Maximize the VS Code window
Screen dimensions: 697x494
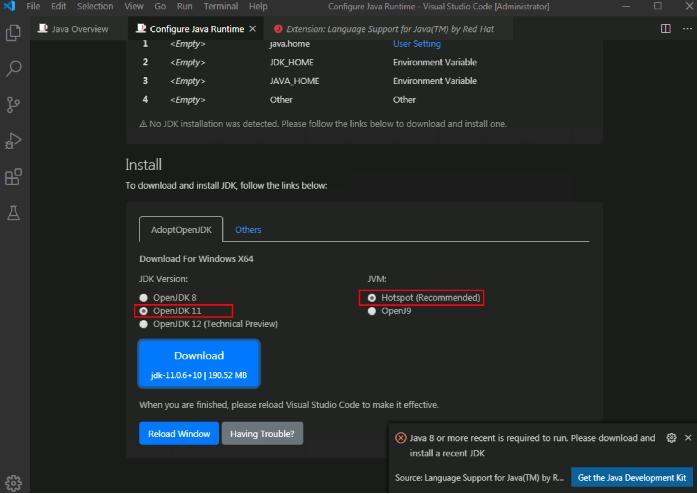tap(657, 6)
